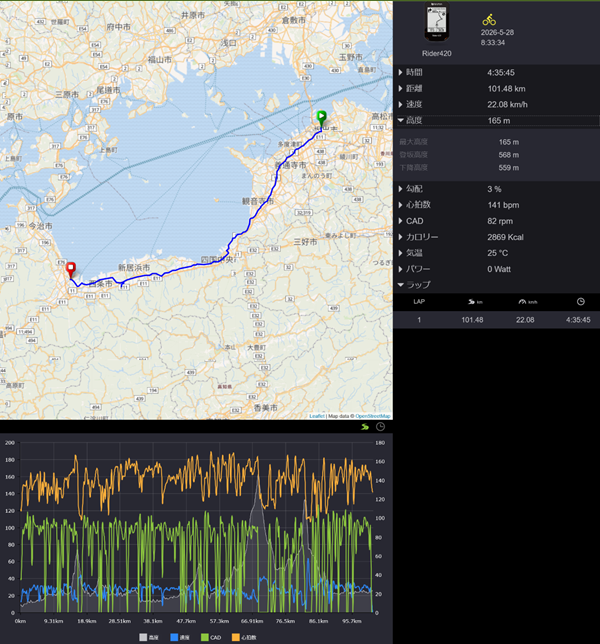Toggle the 速度 blue legend swatch
The image size is (600, 644).
pyautogui.click(x=174, y=637)
